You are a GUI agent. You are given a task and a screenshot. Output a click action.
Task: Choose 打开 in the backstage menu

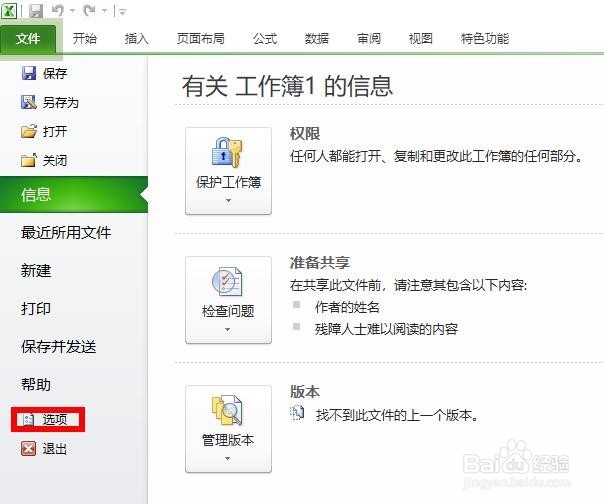pyautogui.click(x=55, y=131)
